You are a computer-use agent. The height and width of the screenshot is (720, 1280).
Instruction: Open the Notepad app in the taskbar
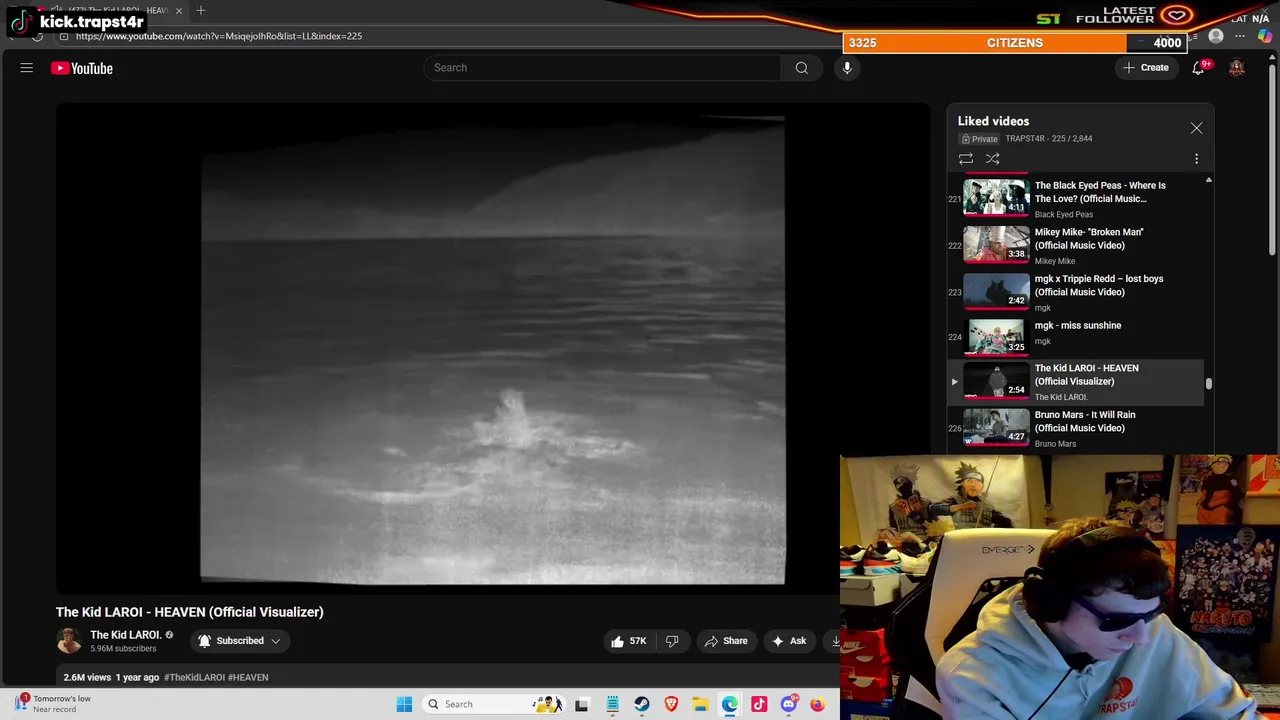612,704
